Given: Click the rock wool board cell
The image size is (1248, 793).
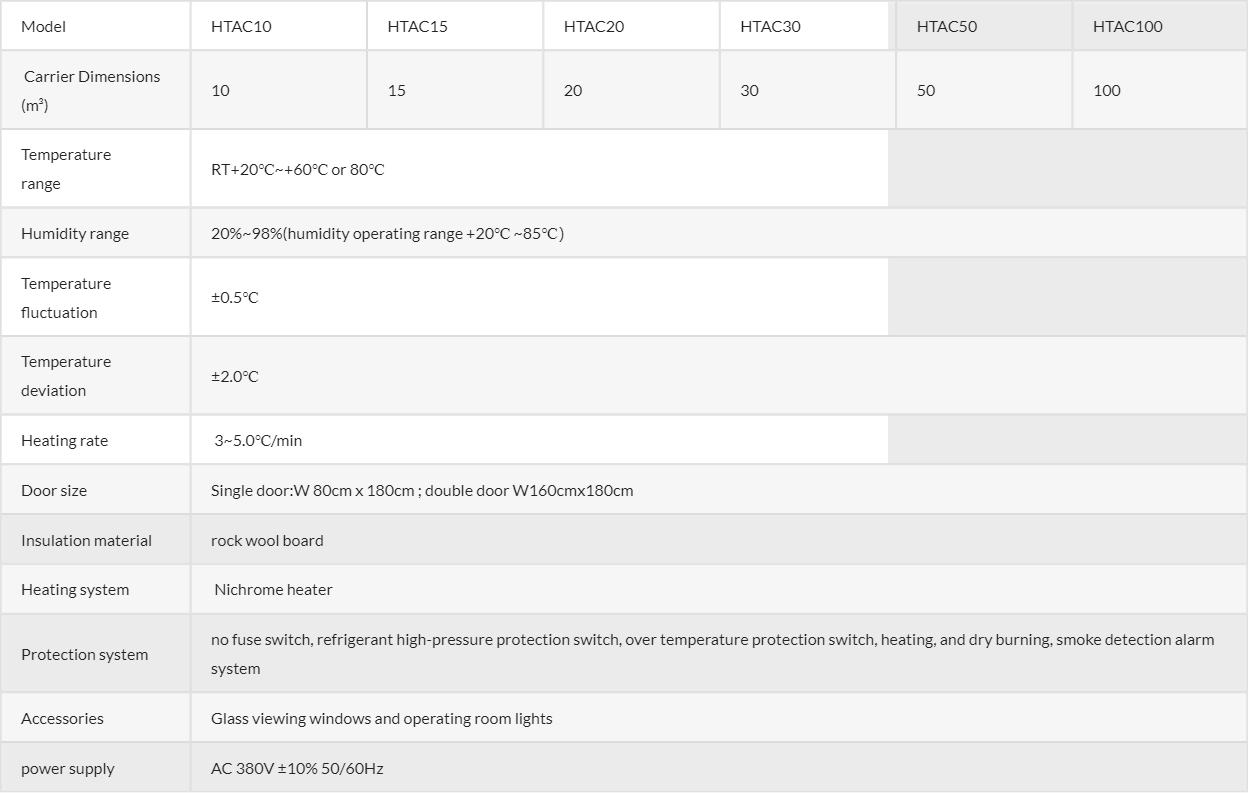Looking at the screenshot, I should 719,540.
